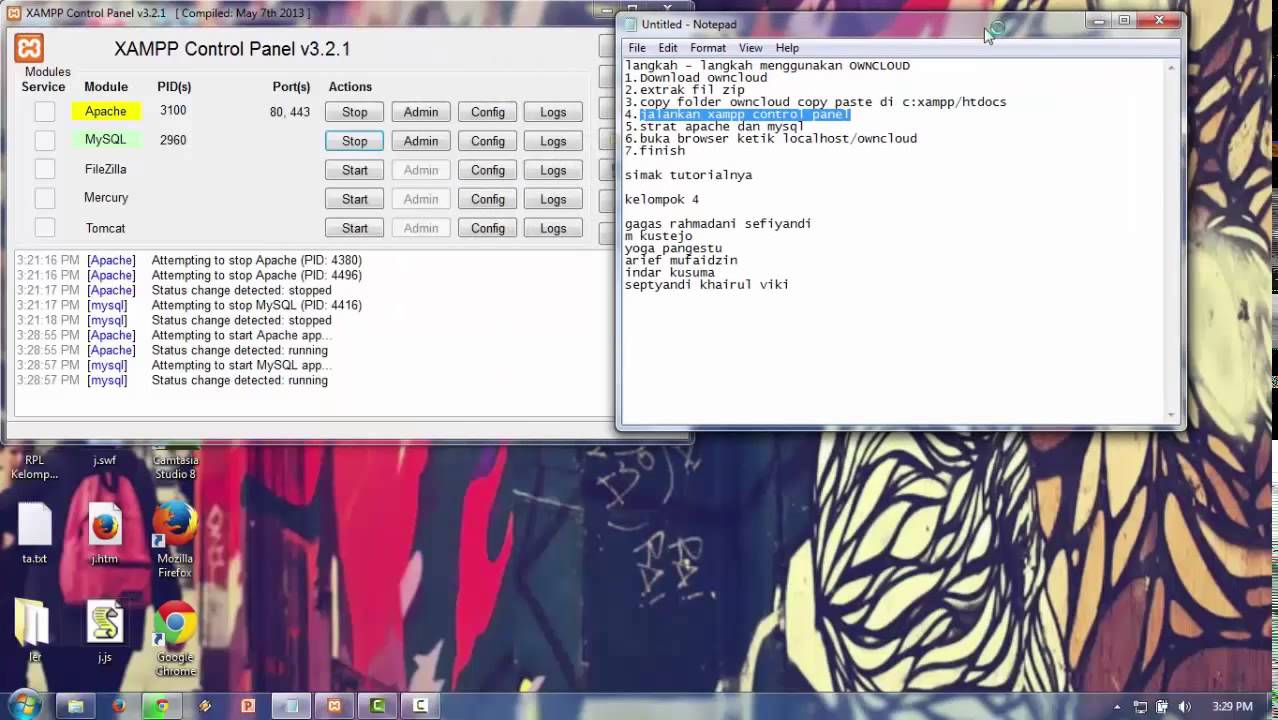Viewport: 1278px width, 720px height.
Task: Stop the MySQL module
Action: click(x=354, y=141)
